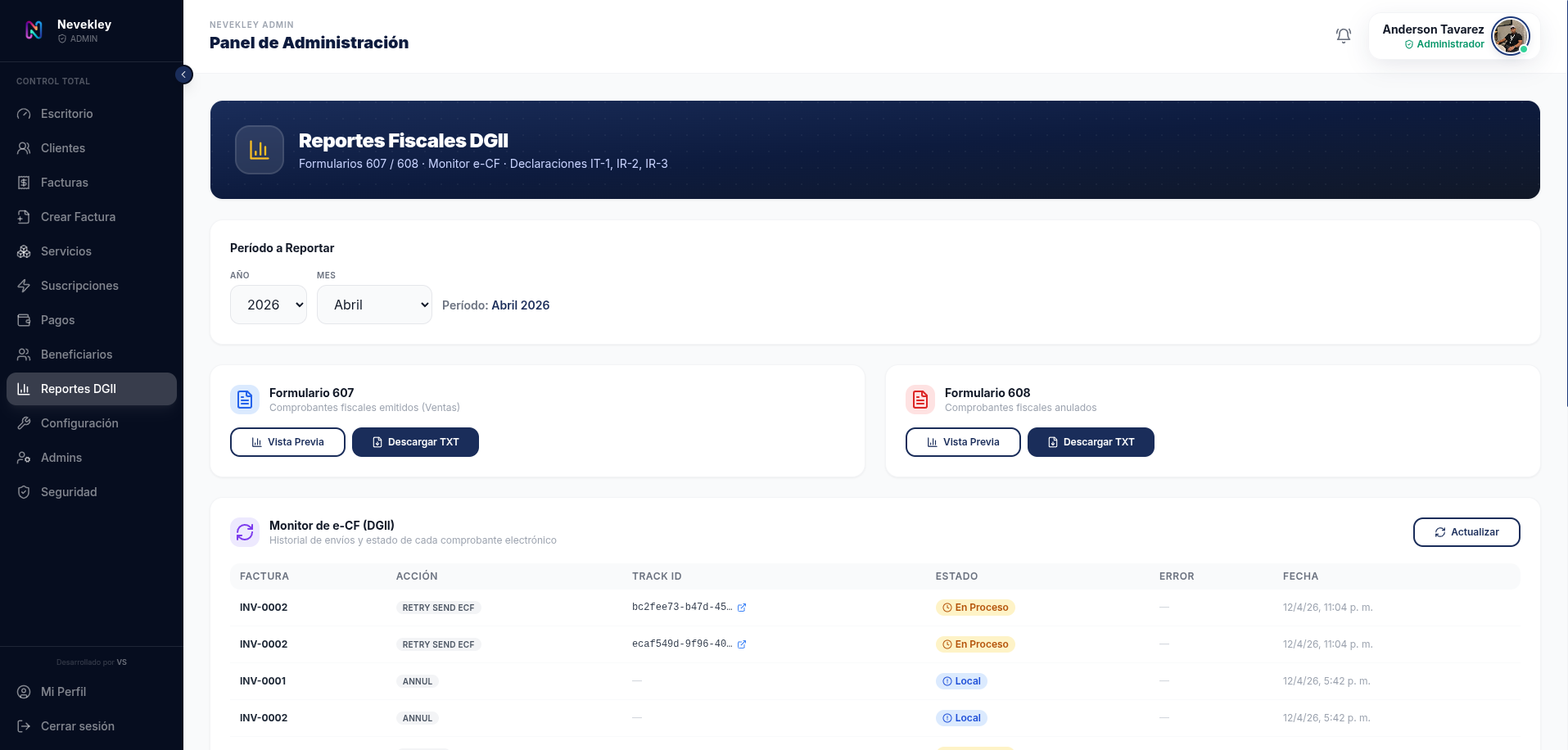The width and height of the screenshot is (1568, 750).
Task: Click the Admins user-gear icon
Action: 24,458
